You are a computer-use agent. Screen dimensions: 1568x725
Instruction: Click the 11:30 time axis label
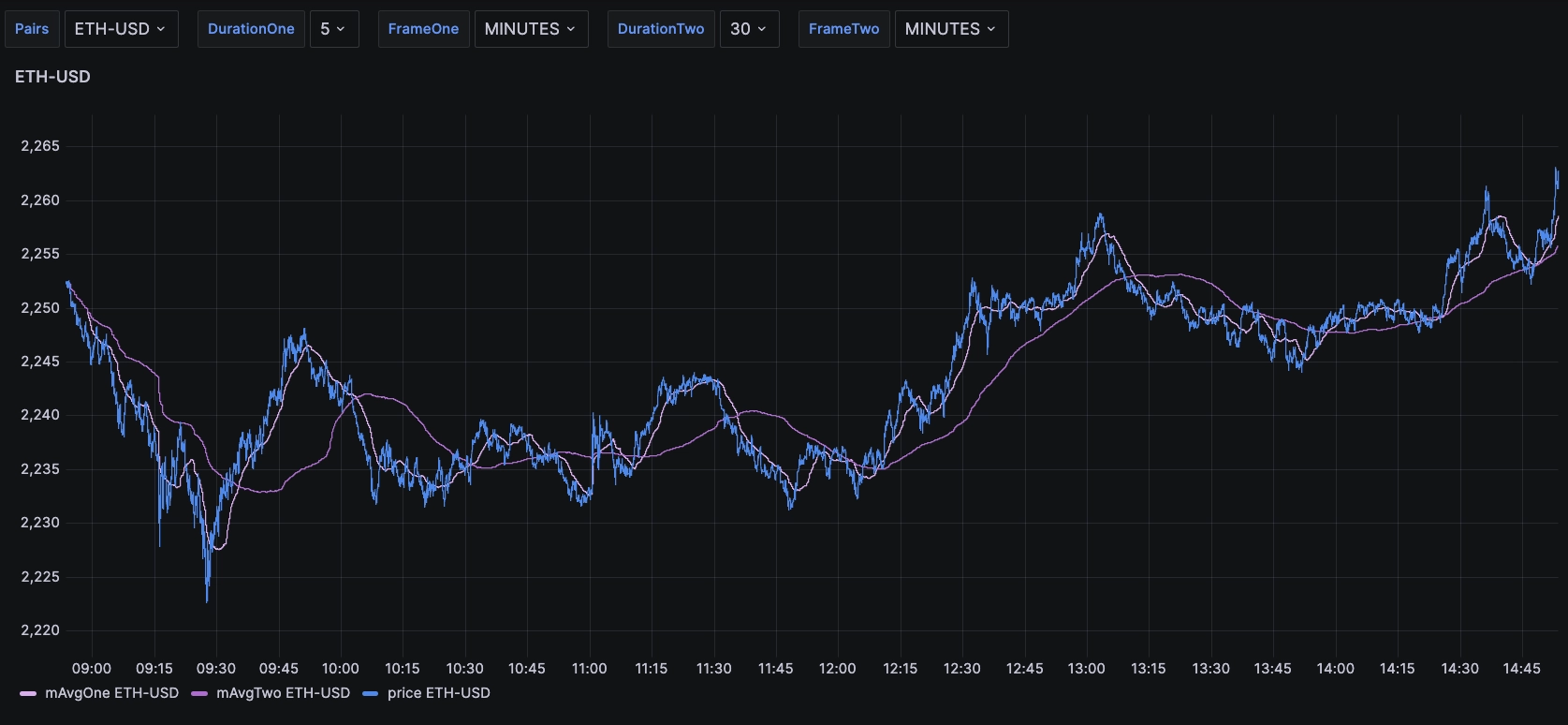(714, 669)
